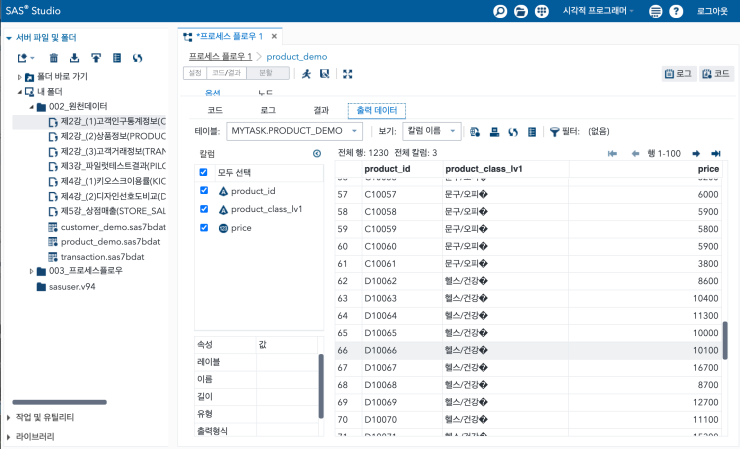
Task: Click the export table icon beside the view dropdown
Action: (475, 132)
